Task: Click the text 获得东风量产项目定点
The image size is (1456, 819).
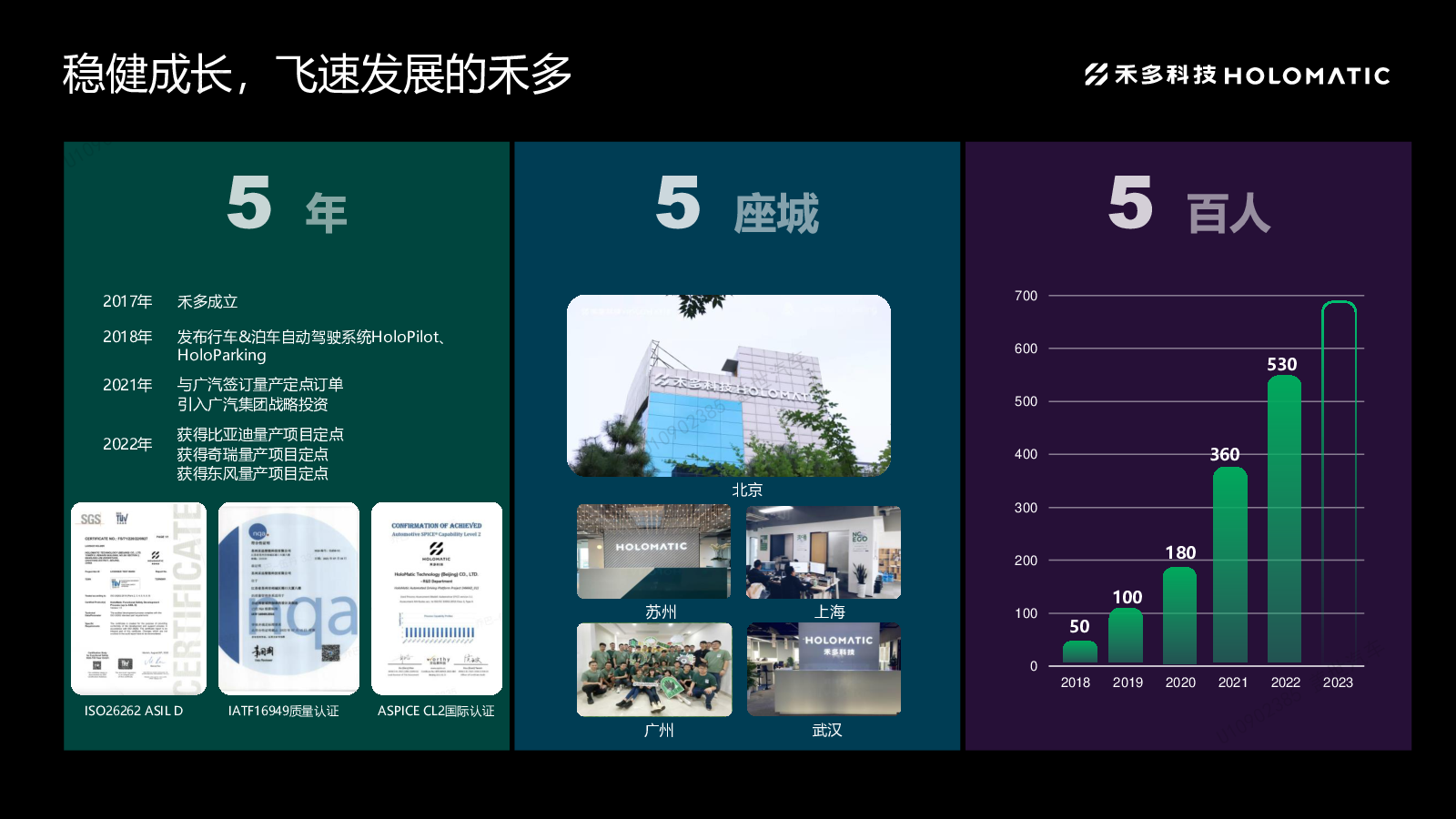Action: point(252,473)
